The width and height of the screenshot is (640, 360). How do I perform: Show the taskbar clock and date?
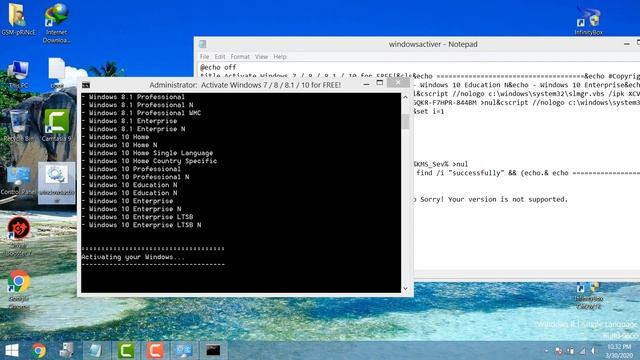tap(620, 351)
